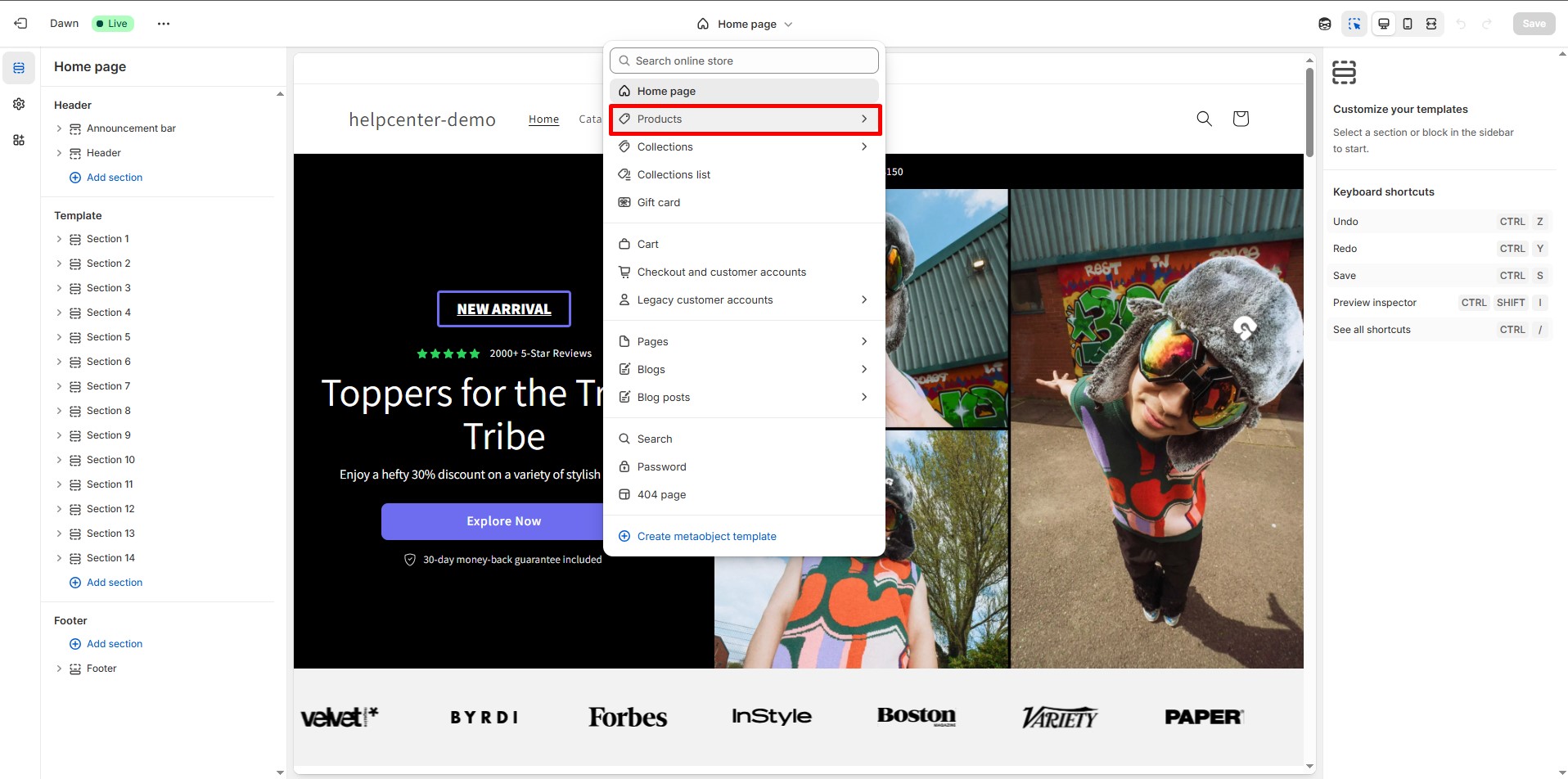
Task: Select Home page in the template menu
Action: tap(744, 91)
